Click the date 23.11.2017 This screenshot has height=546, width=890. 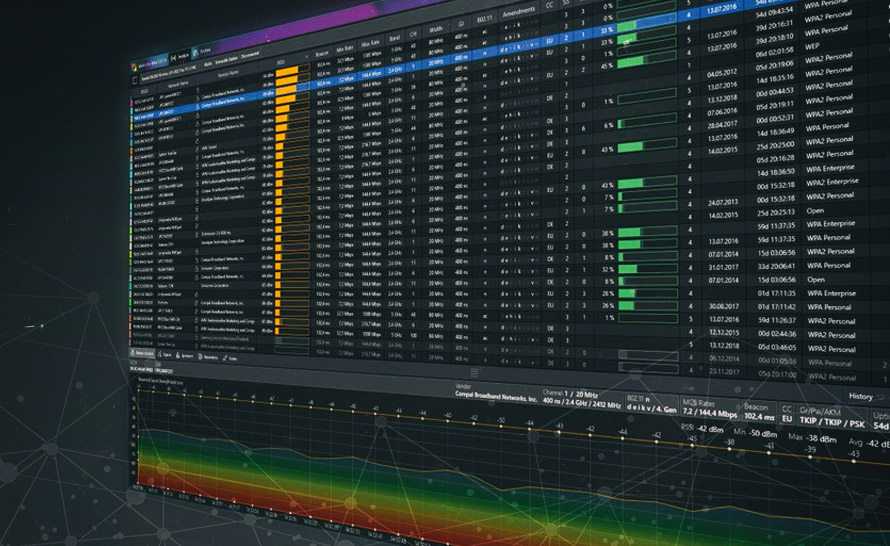(x=724, y=372)
